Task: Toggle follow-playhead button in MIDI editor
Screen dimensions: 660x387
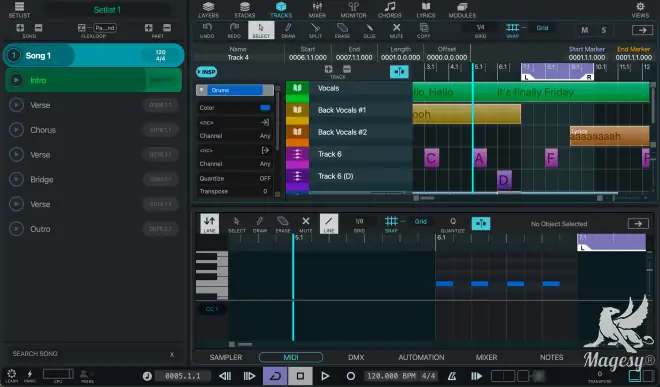Action: (x=481, y=224)
